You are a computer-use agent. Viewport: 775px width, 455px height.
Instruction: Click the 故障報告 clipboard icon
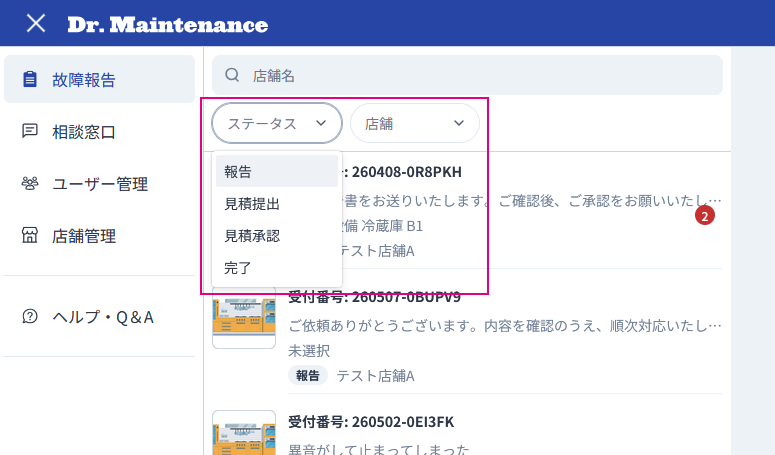30,79
